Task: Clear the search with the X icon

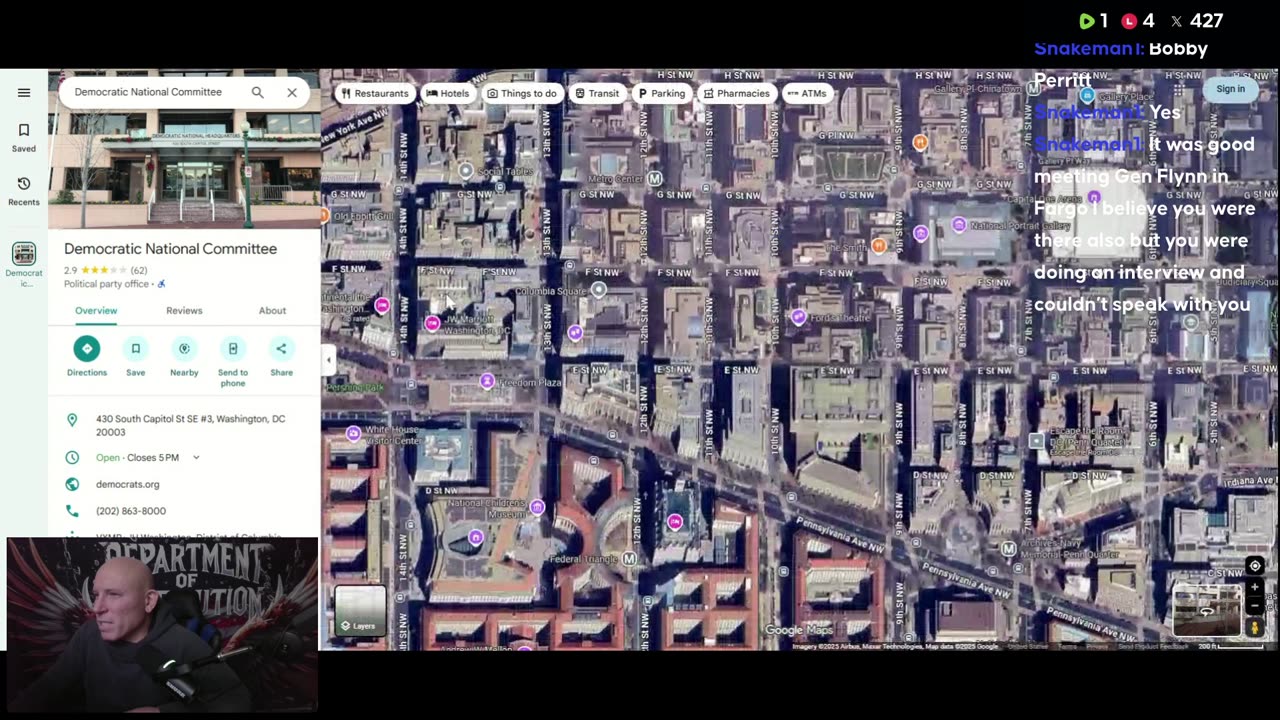Action: tap(292, 92)
